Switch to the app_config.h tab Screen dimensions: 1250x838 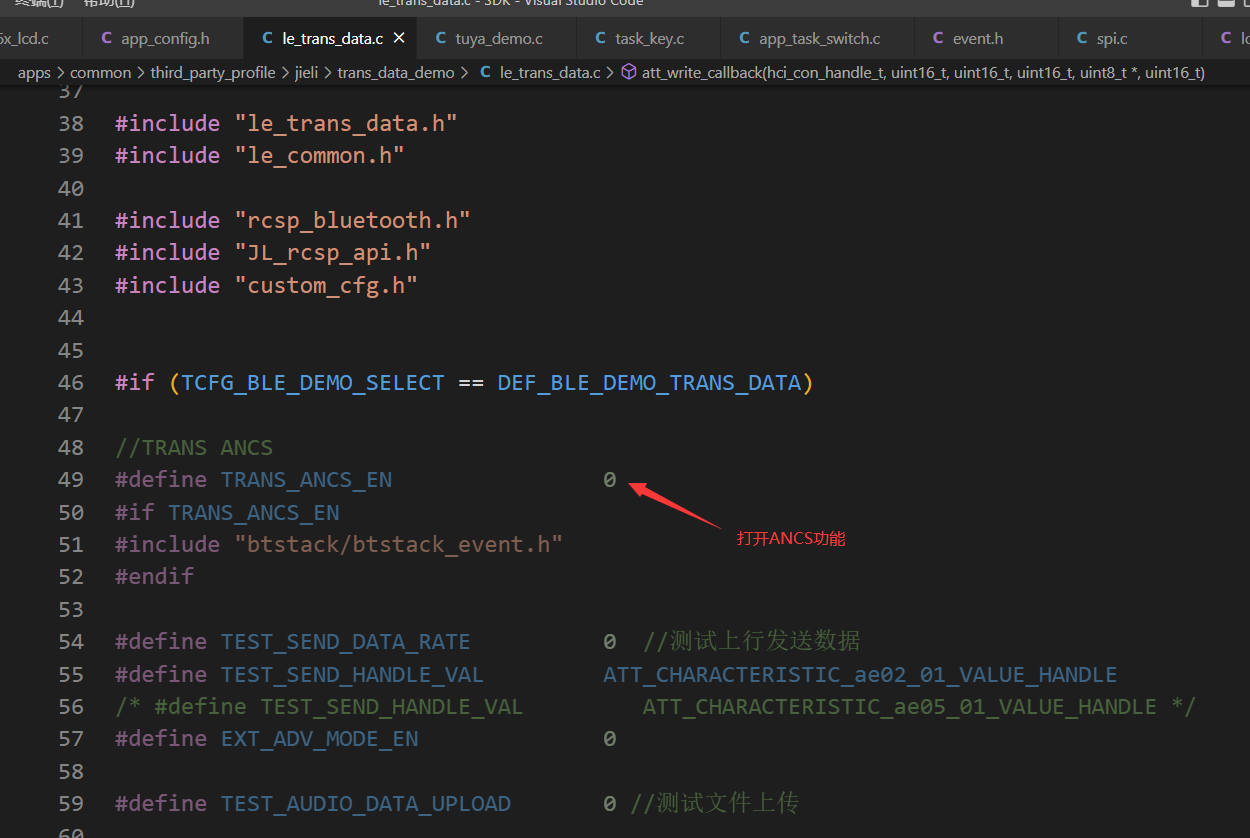click(165, 38)
